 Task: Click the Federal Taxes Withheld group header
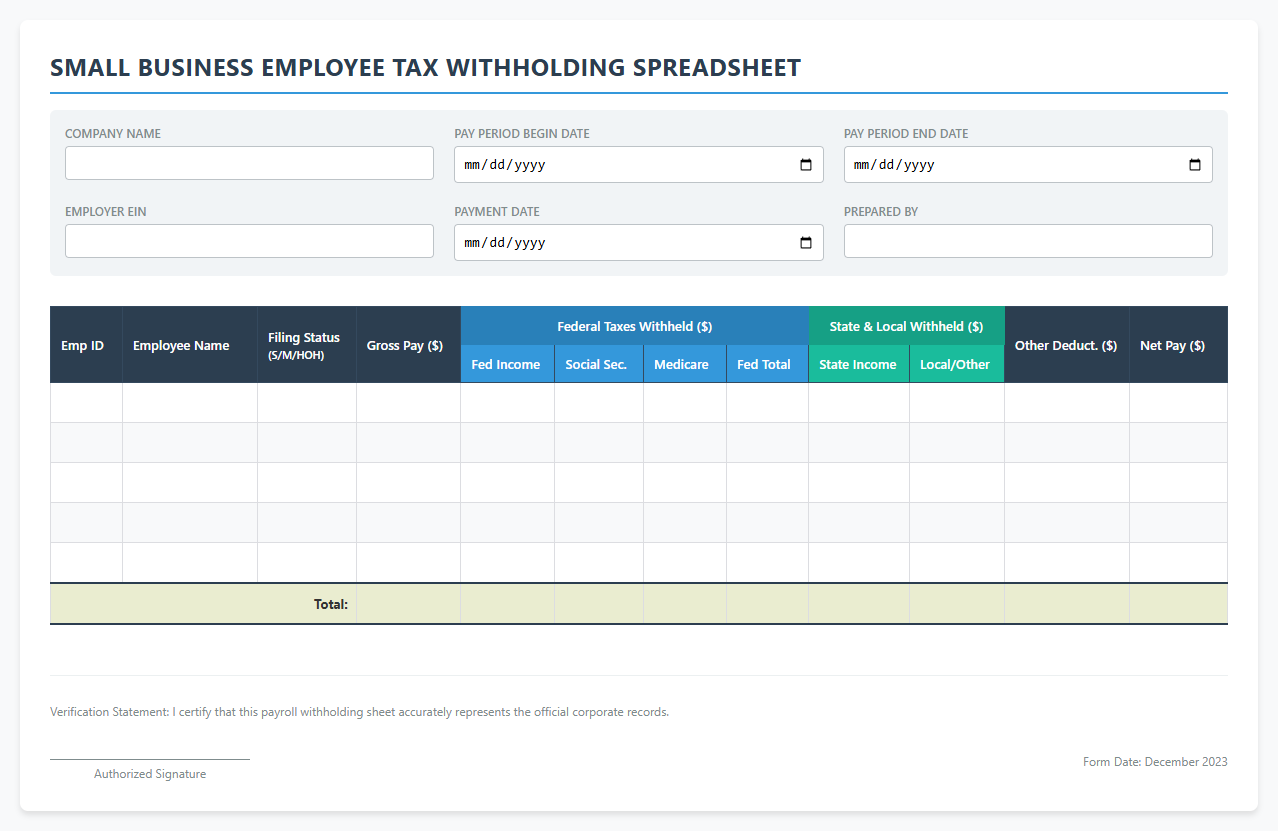pos(634,326)
